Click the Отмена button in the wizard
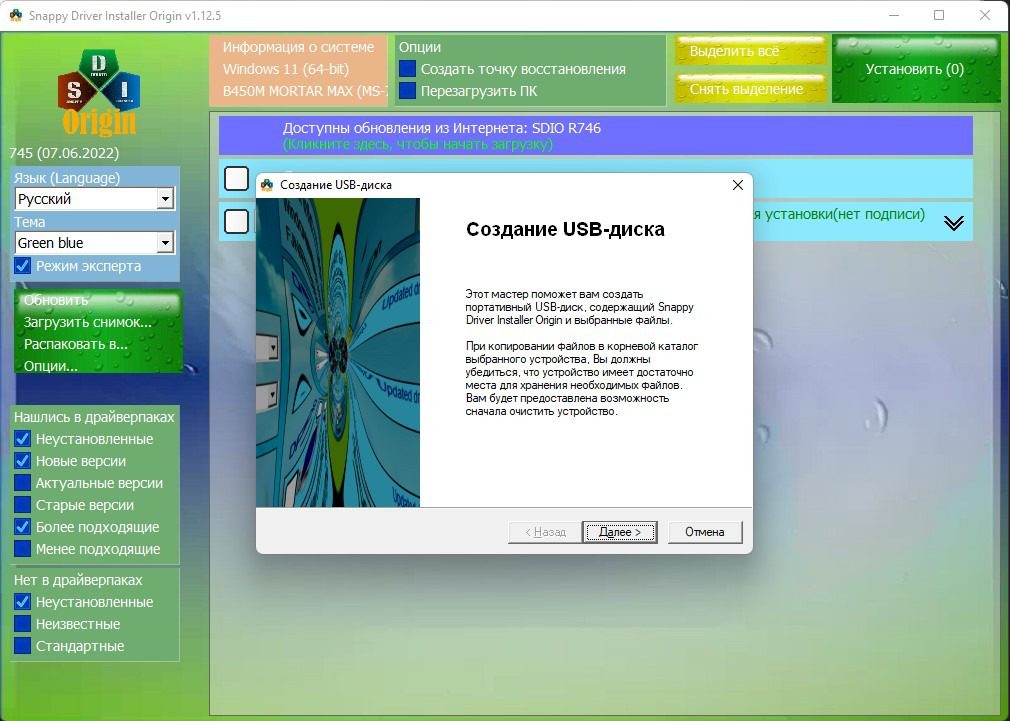Screen dimensions: 1010x721 point(704,532)
